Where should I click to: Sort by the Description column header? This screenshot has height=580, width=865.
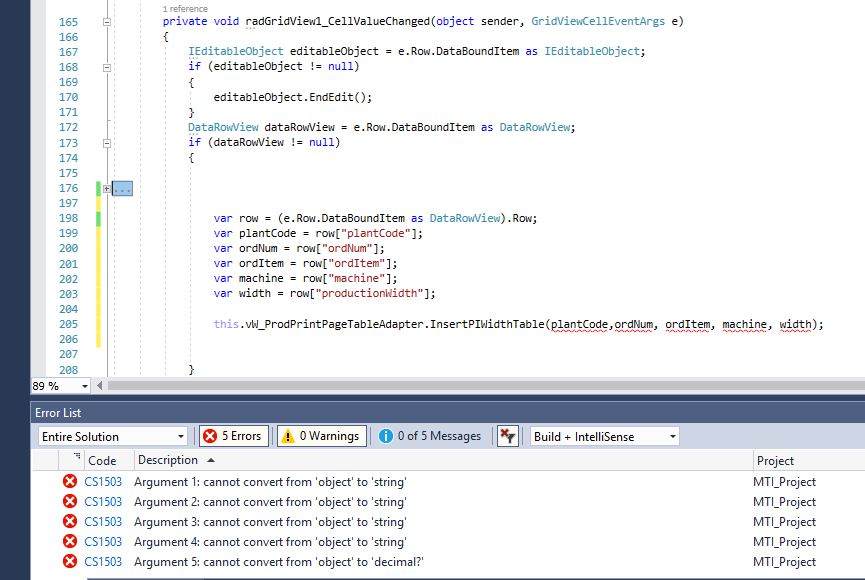coord(168,460)
